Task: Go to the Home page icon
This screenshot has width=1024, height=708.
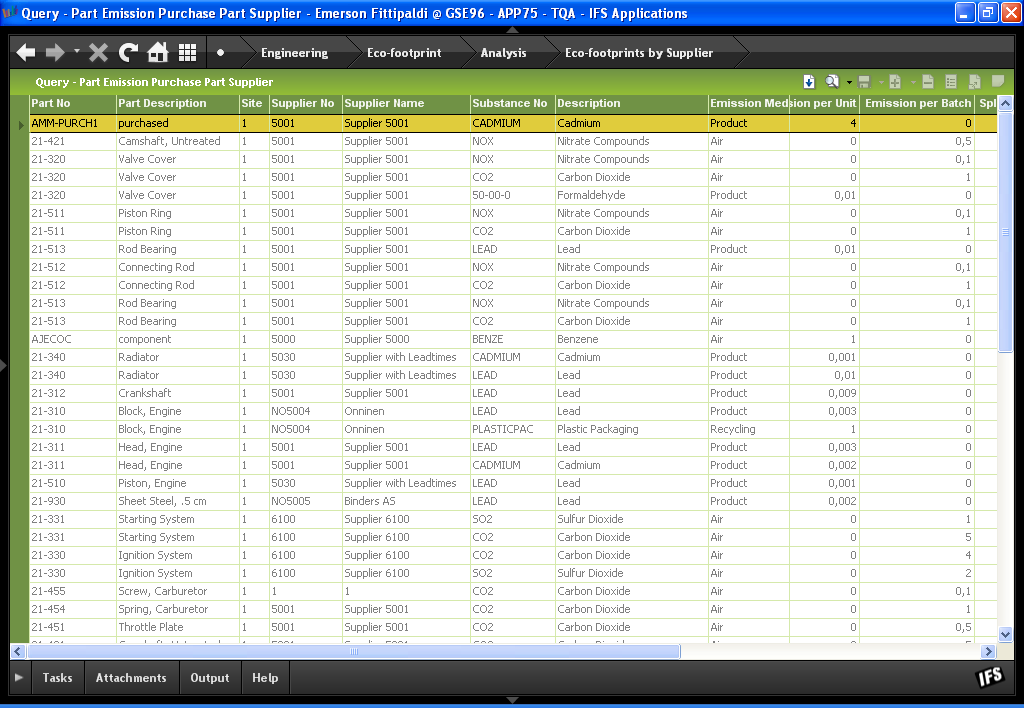Action: (158, 52)
